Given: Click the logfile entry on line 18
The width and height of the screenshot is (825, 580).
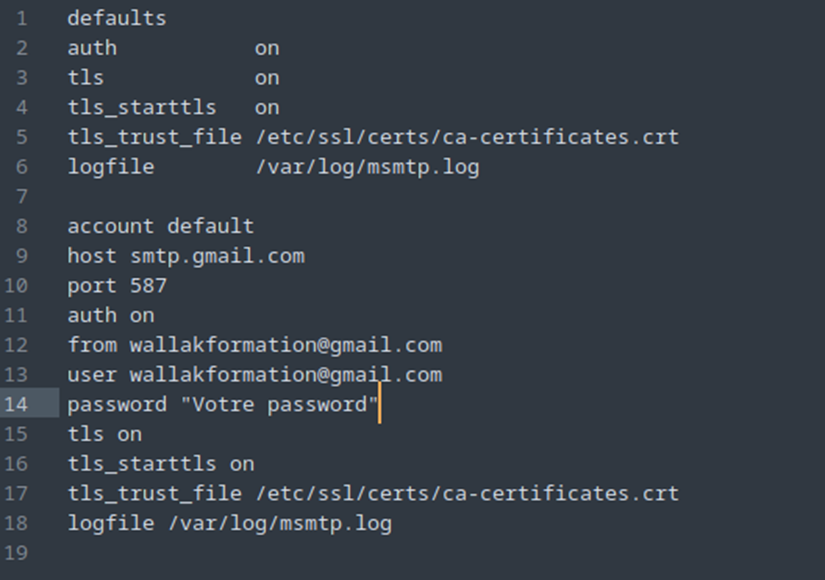Looking at the screenshot, I should click(229, 524).
